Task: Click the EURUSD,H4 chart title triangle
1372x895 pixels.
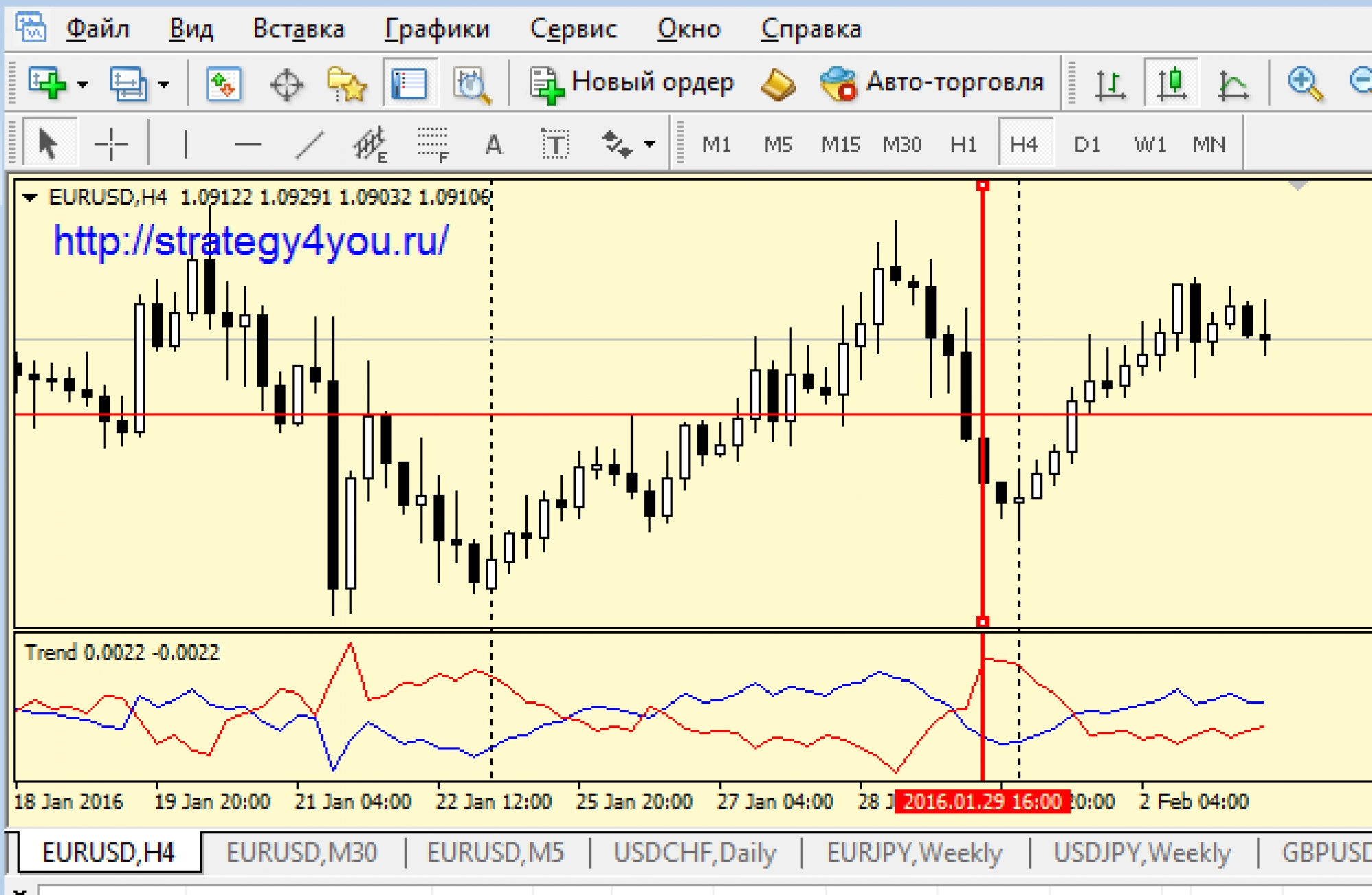Action: [x=29, y=198]
